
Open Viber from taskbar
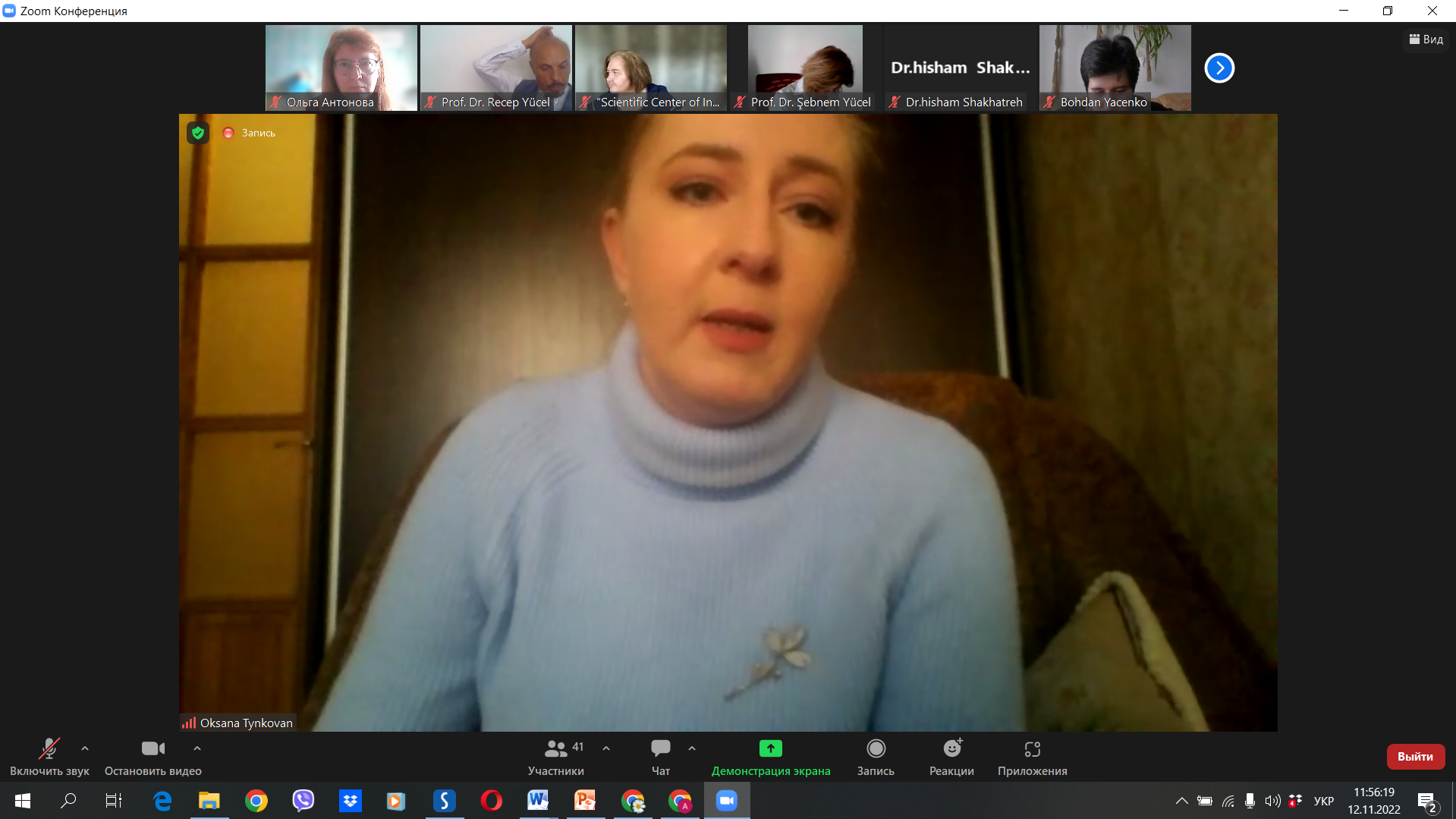(x=303, y=801)
